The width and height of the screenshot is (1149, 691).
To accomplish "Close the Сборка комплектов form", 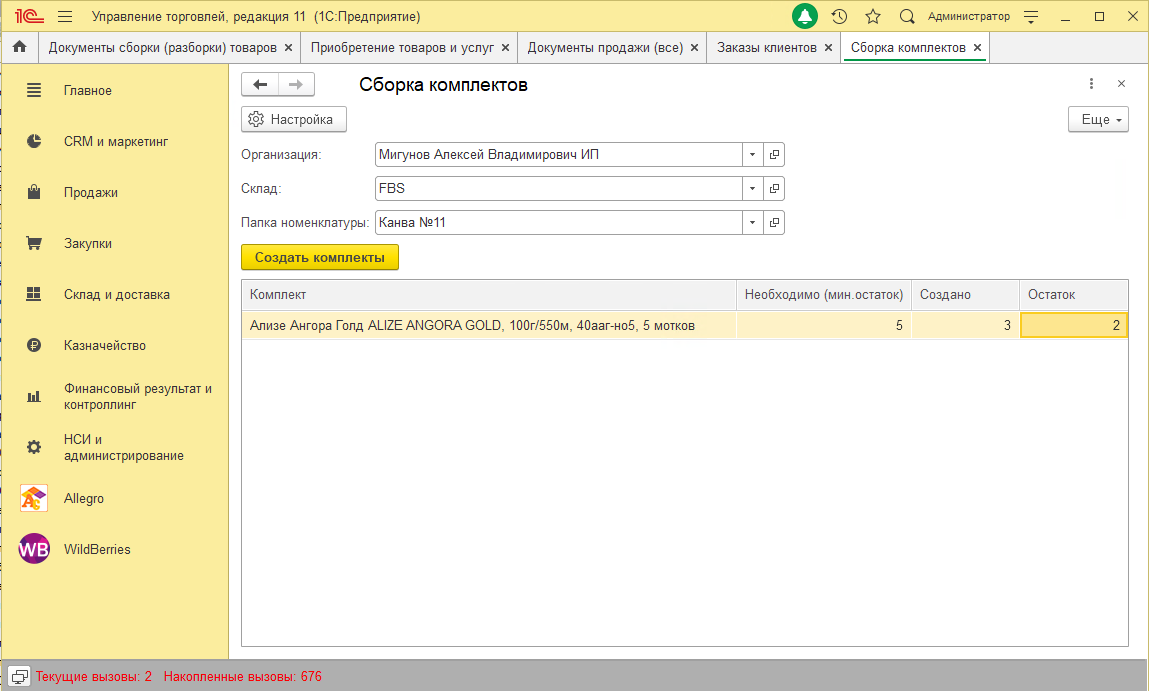I will (1121, 84).
